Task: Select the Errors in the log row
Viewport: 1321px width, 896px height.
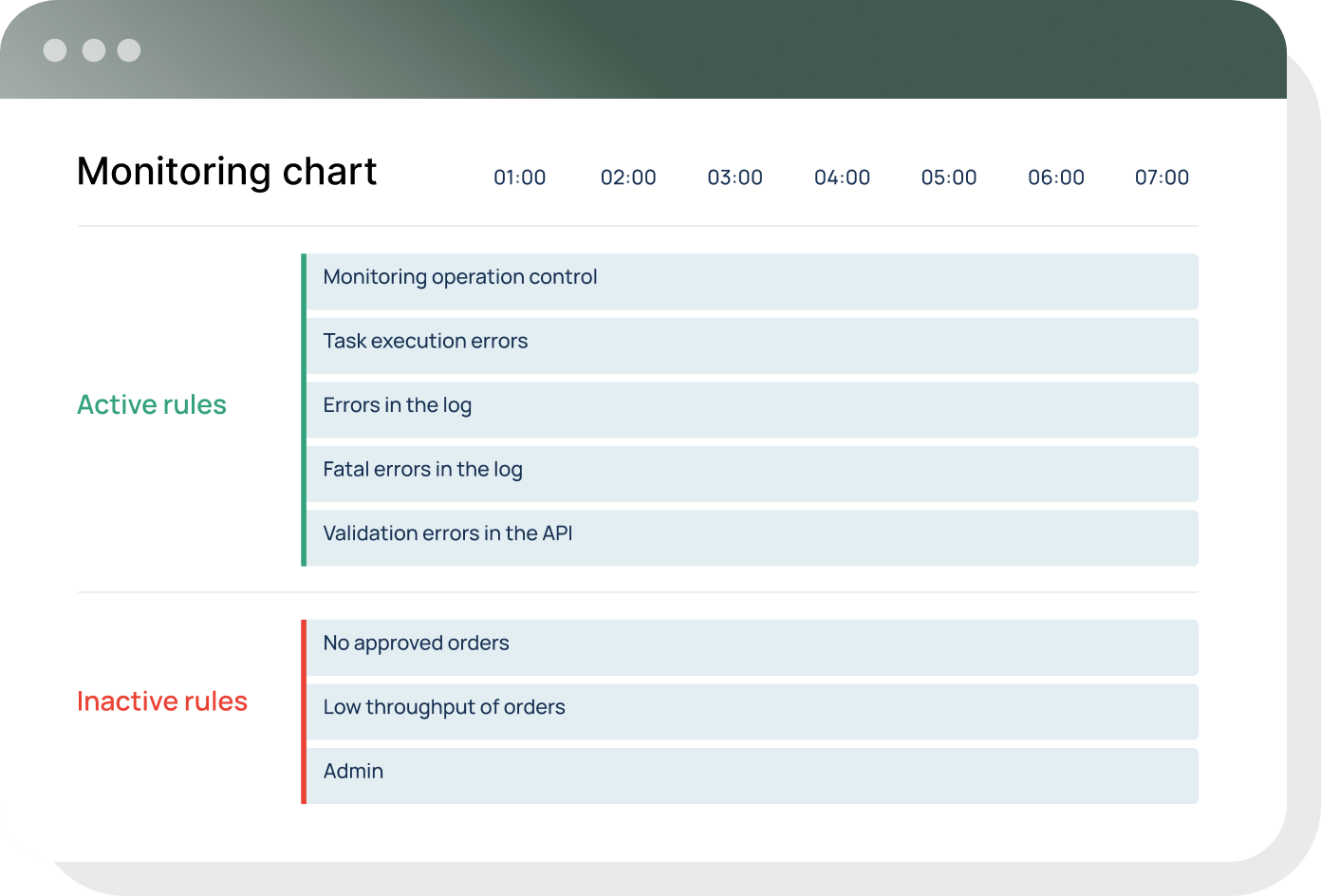Action: tap(752, 410)
